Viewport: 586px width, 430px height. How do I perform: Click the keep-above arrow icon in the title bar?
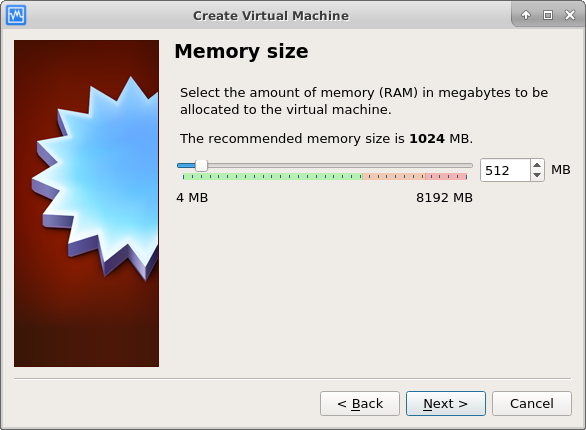[x=526, y=15]
